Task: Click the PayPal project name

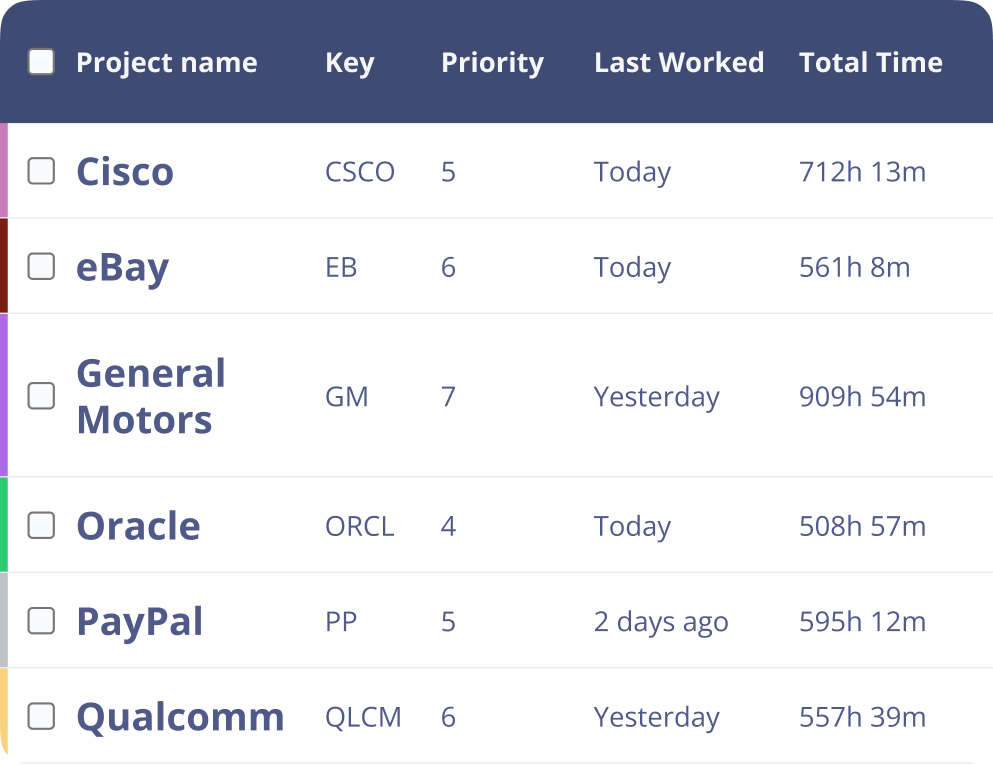Action: [139, 622]
